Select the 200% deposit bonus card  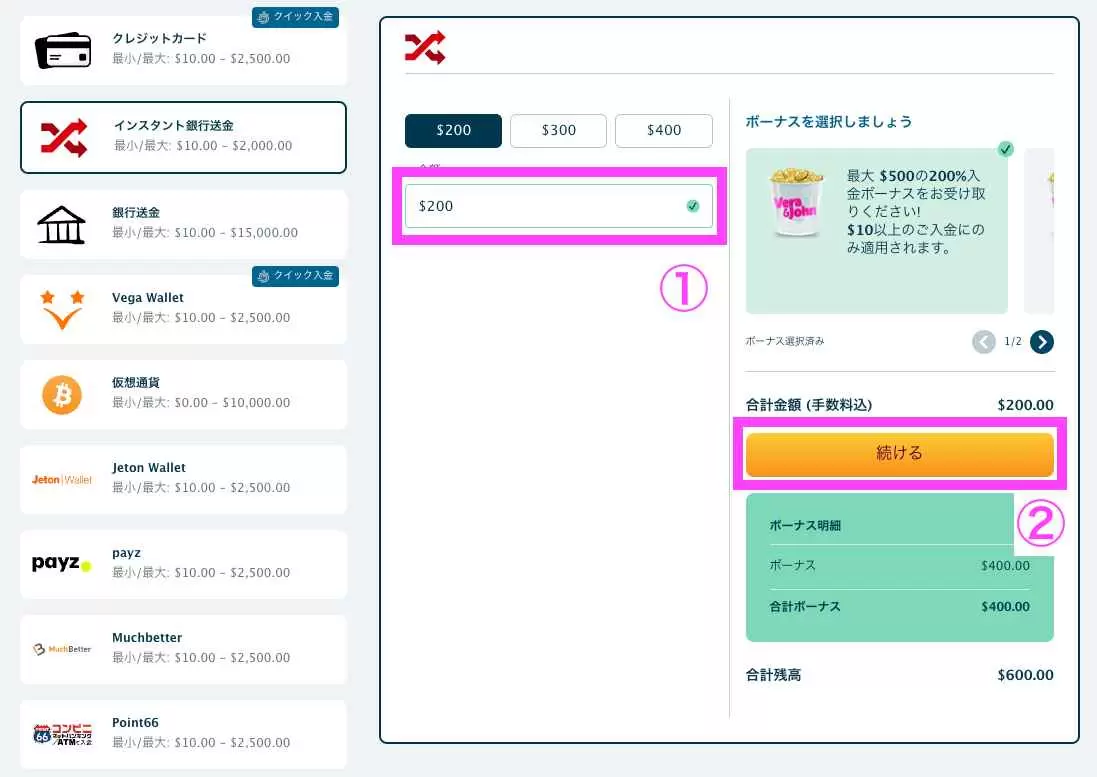[876, 231]
